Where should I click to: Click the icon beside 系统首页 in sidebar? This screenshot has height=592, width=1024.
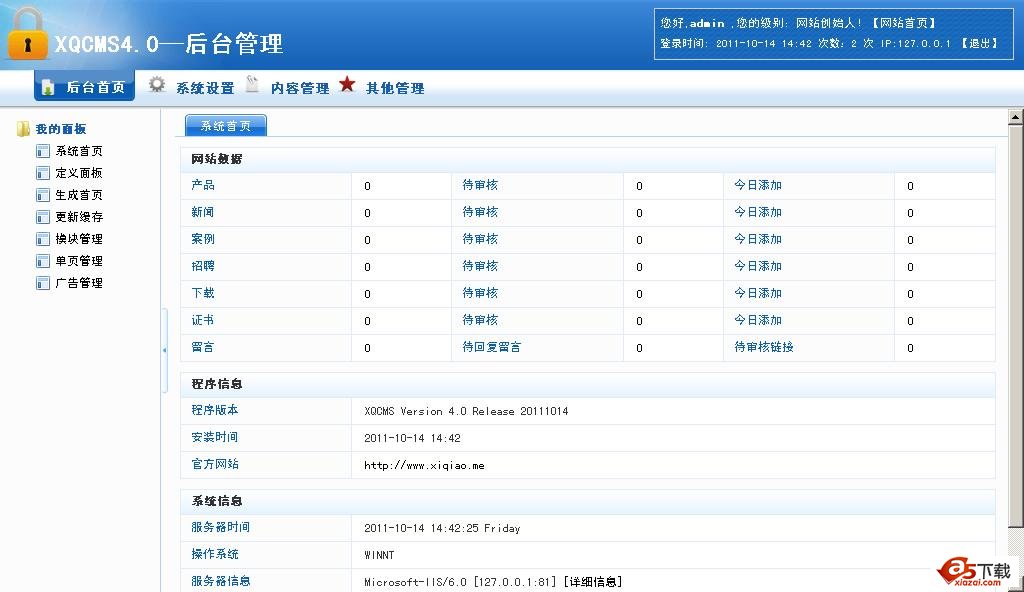pyautogui.click(x=43, y=151)
